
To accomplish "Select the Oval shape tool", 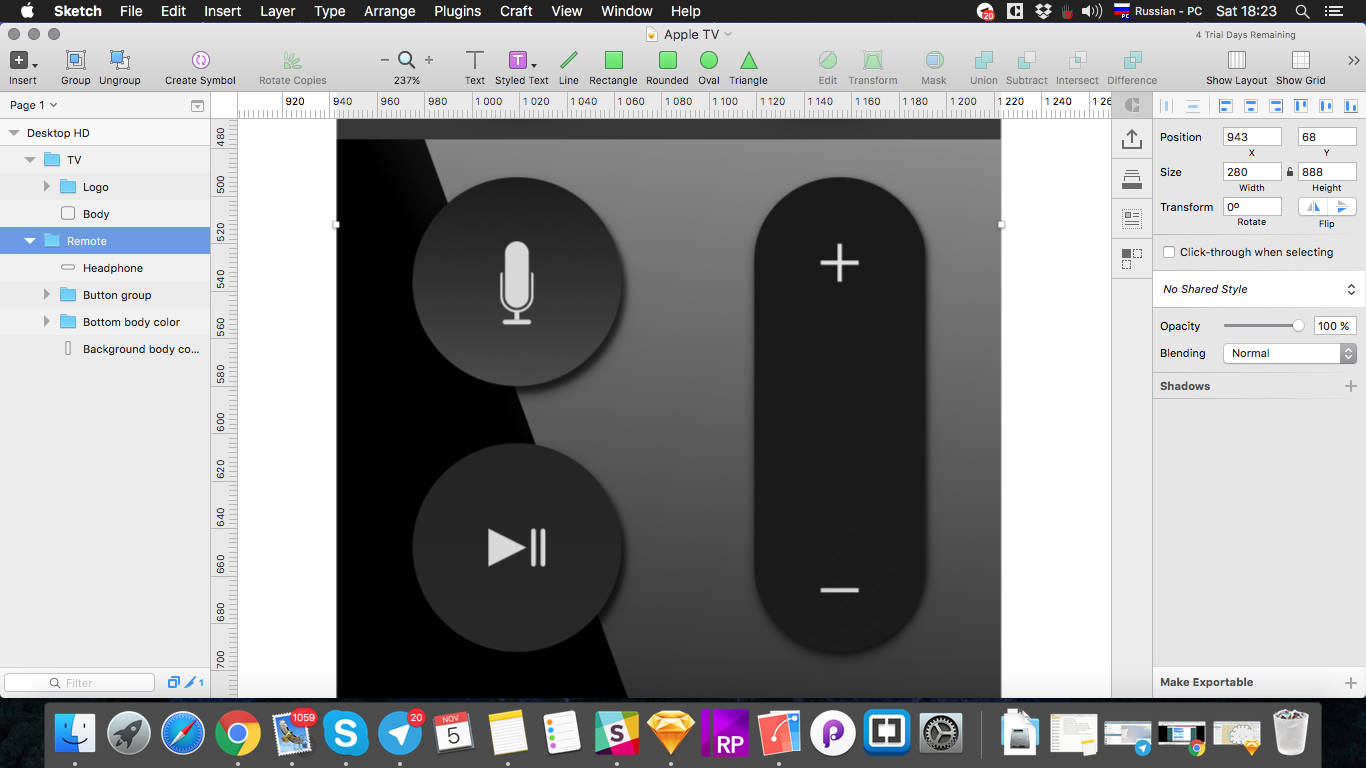I will pyautogui.click(x=709, y=61).
